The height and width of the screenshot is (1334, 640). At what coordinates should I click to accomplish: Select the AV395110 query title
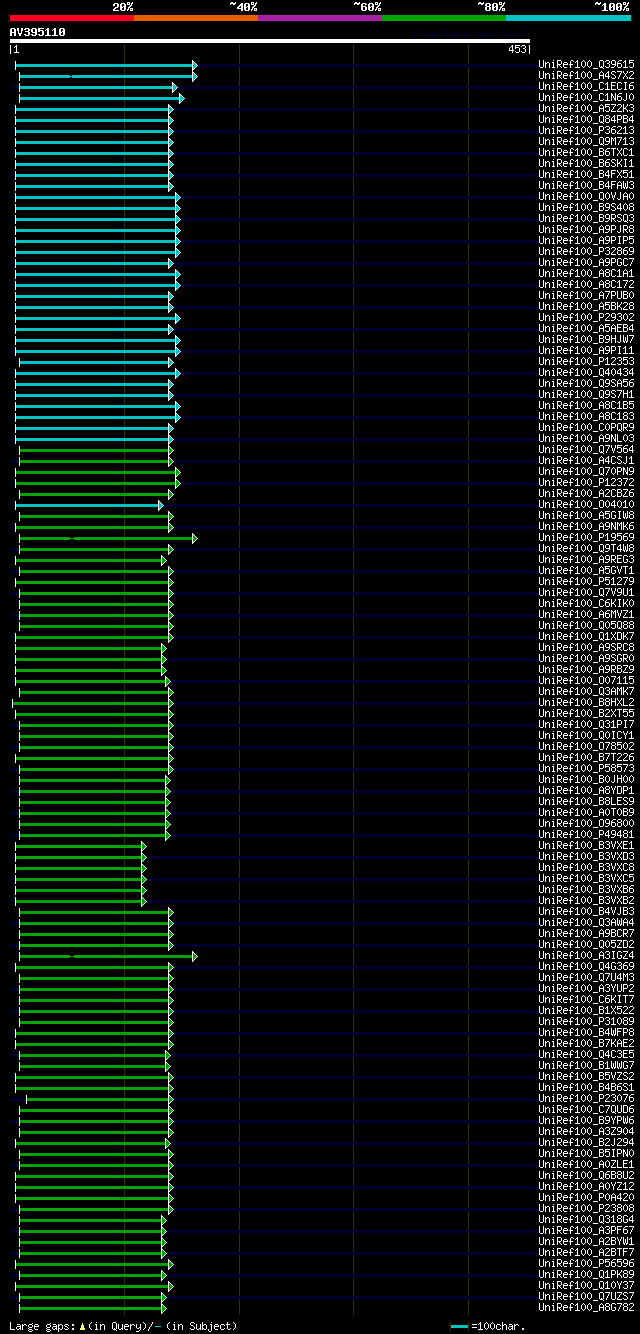tap(38, 32)
